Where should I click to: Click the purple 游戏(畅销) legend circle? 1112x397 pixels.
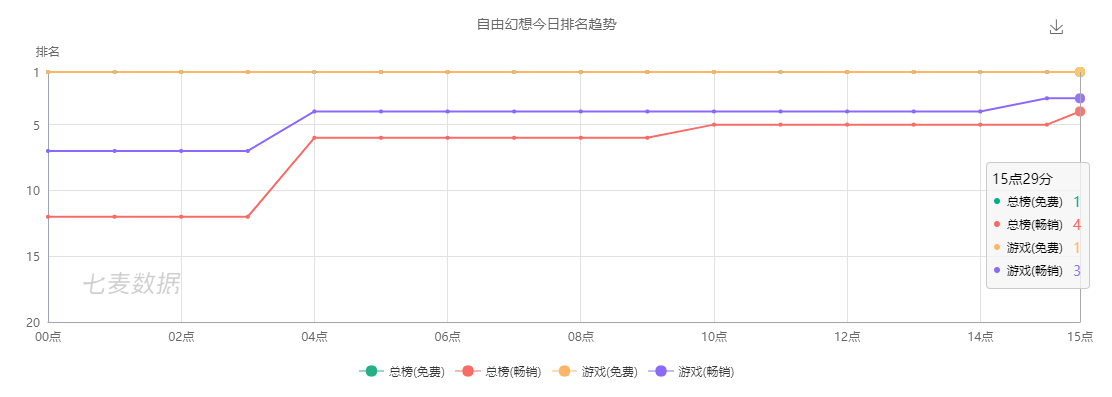click(660, 371)
